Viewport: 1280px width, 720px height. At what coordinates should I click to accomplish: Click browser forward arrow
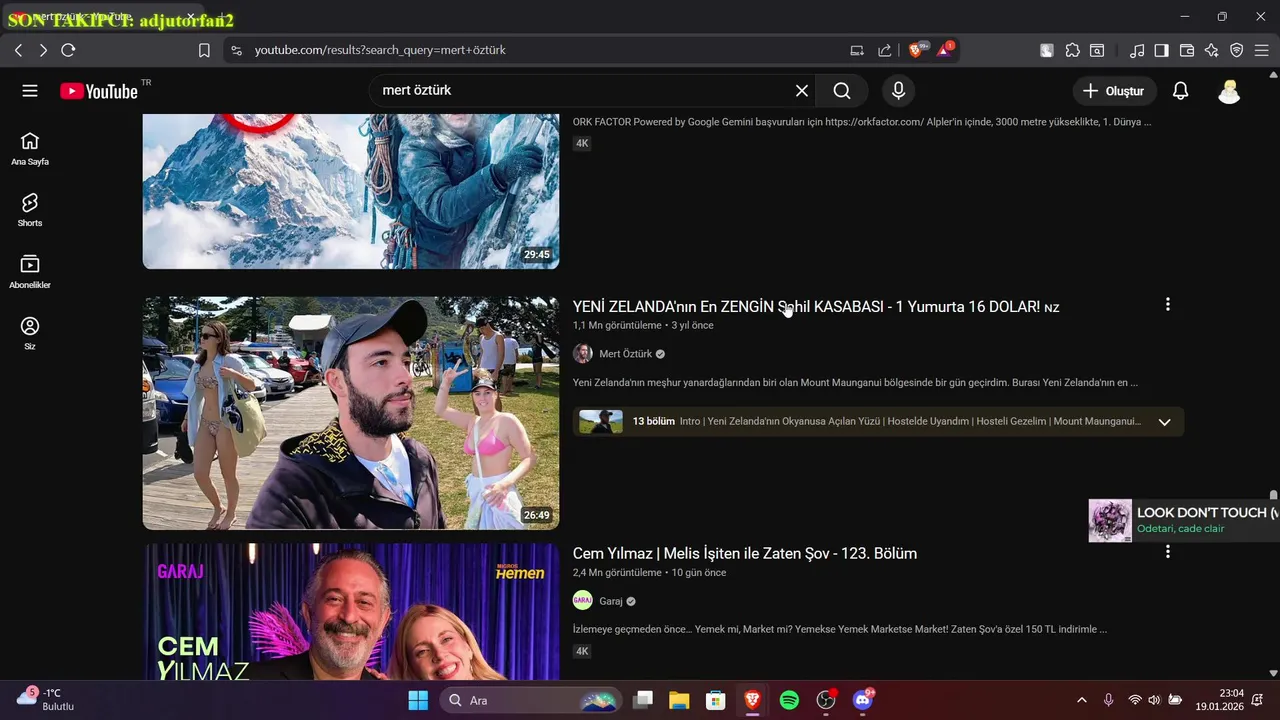(43, 50)
